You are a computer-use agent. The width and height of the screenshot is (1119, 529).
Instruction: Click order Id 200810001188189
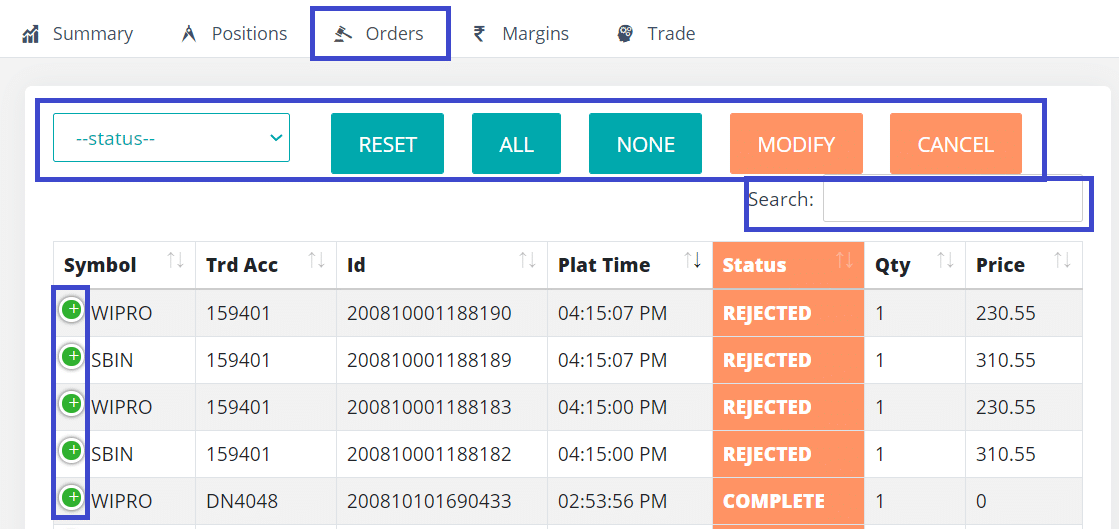[429, 361]
